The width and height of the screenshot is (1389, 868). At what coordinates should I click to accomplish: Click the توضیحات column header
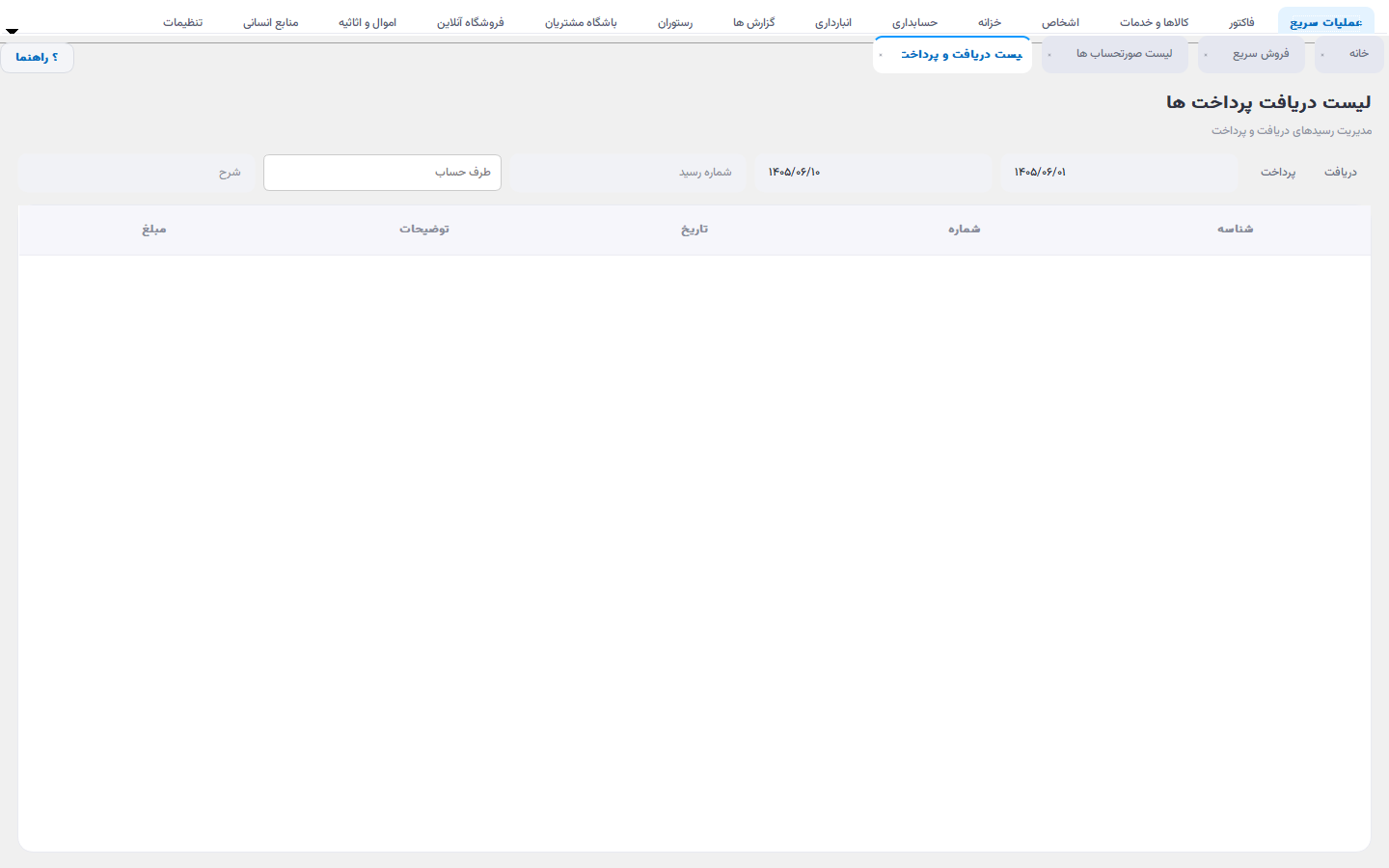(424, 230)
